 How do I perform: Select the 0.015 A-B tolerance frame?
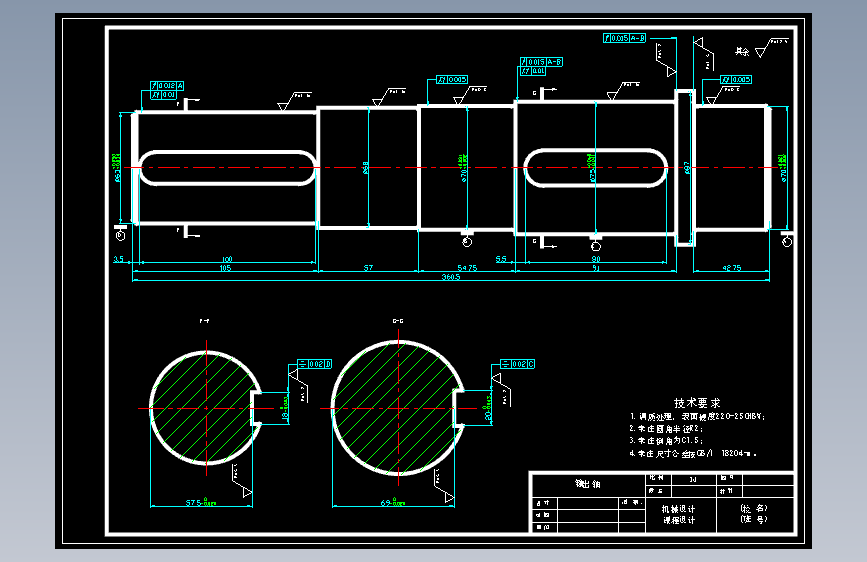tap(541, 62)
